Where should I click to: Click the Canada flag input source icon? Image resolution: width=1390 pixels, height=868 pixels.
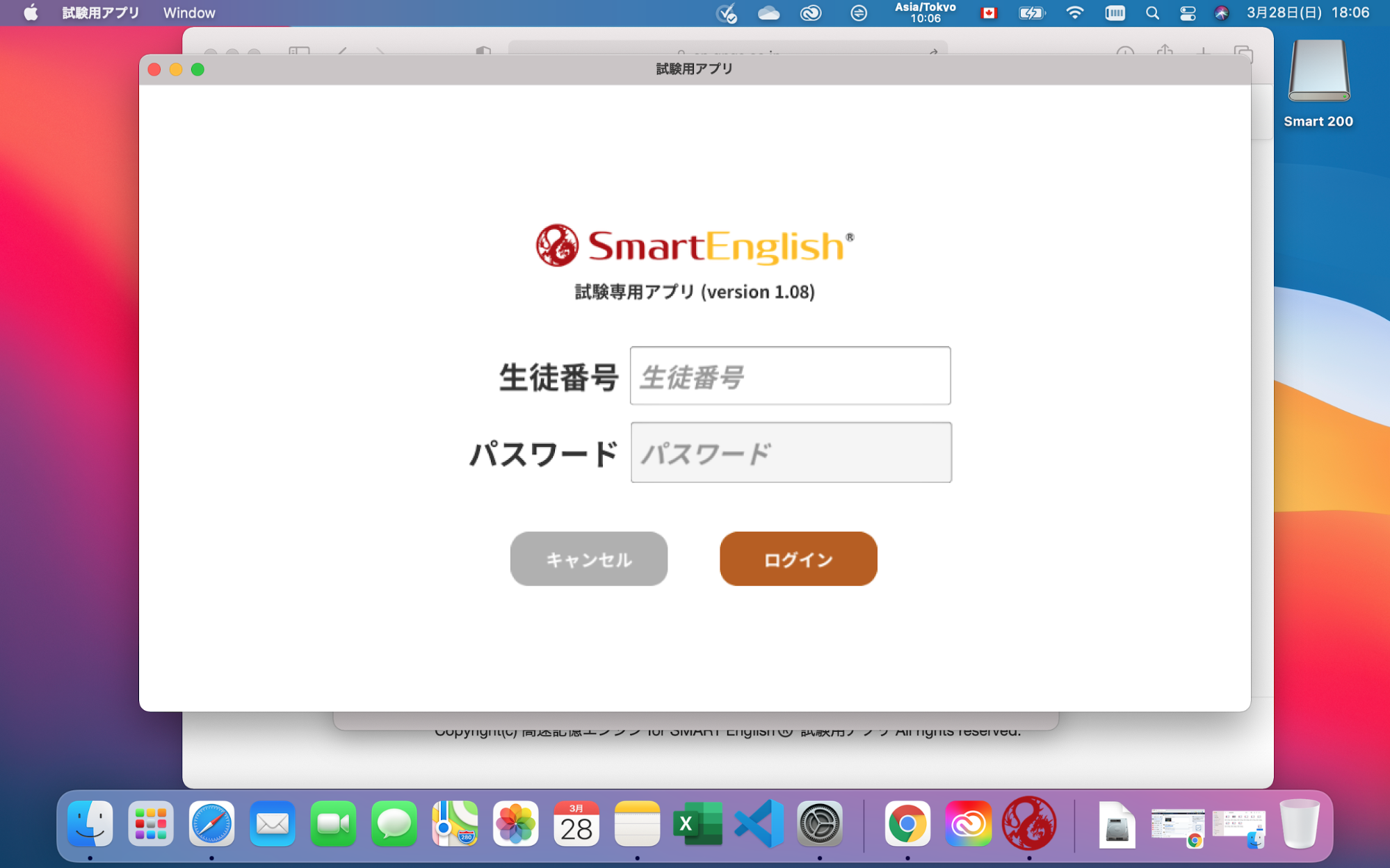point(988,13)
